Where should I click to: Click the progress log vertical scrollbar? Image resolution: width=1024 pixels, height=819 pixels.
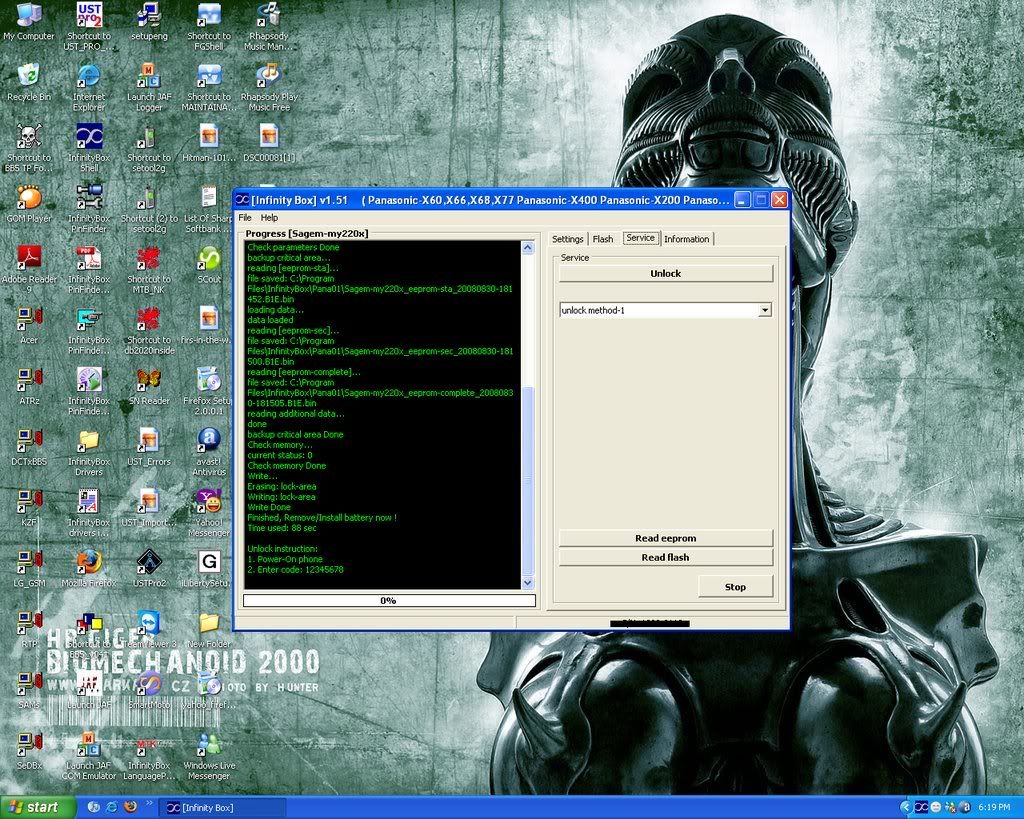(529, 415)
